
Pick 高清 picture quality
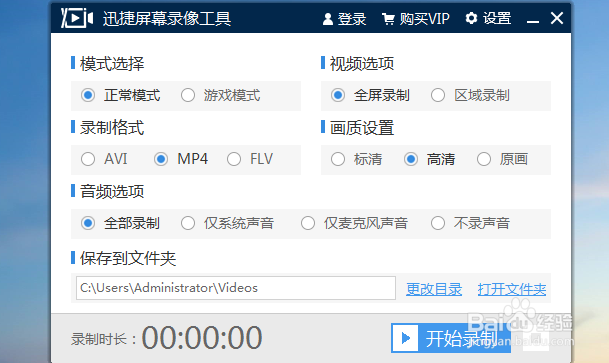[x=430, y=159]
